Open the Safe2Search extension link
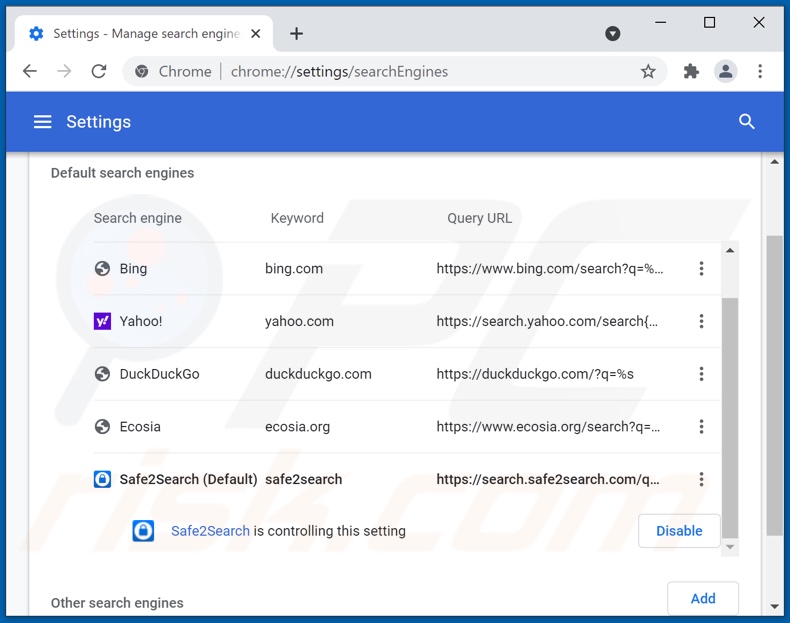This screenshot has height=623, width=790. pyautogui.click(x=210, y=531)
